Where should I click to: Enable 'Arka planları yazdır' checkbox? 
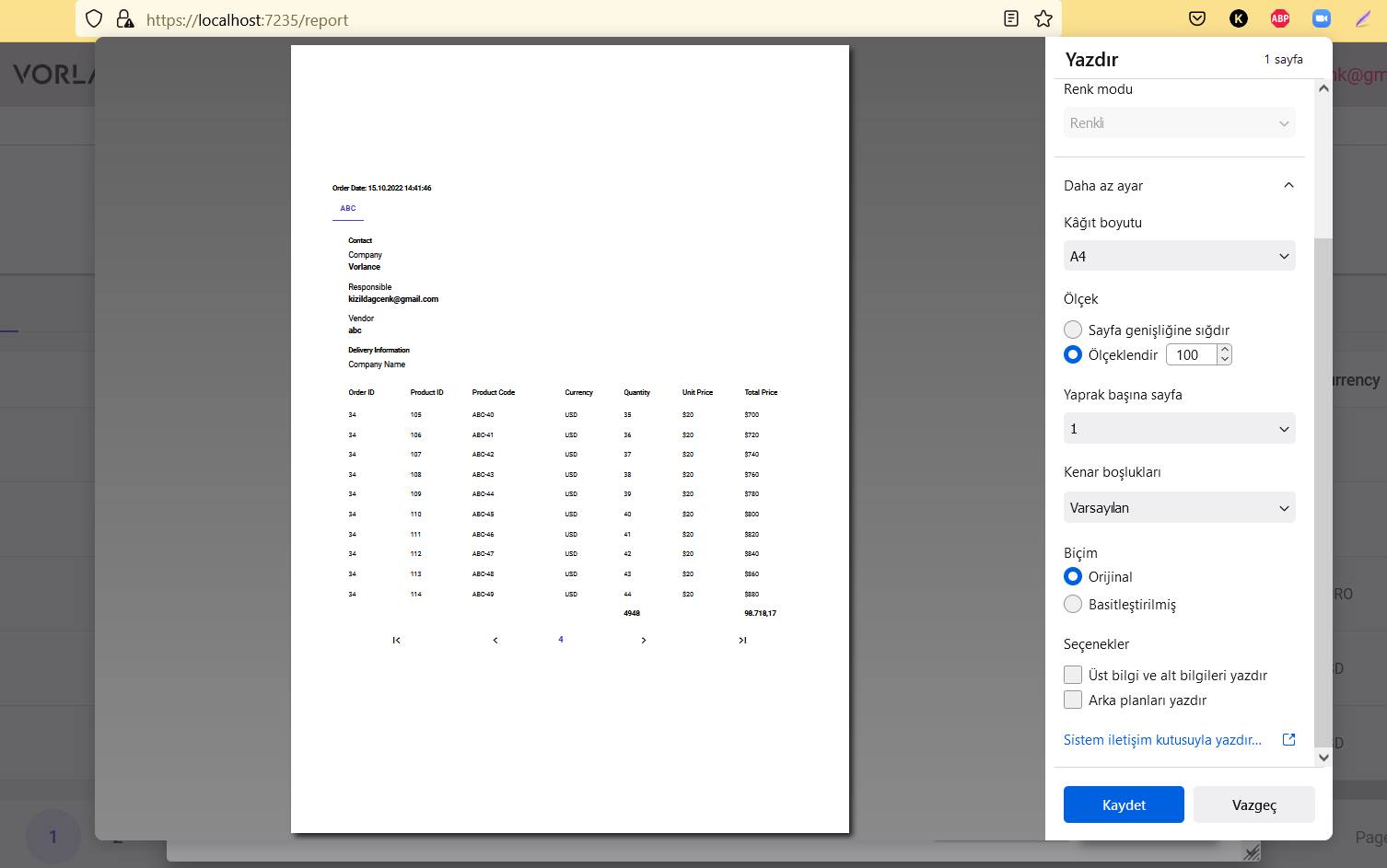point(1073,700)
